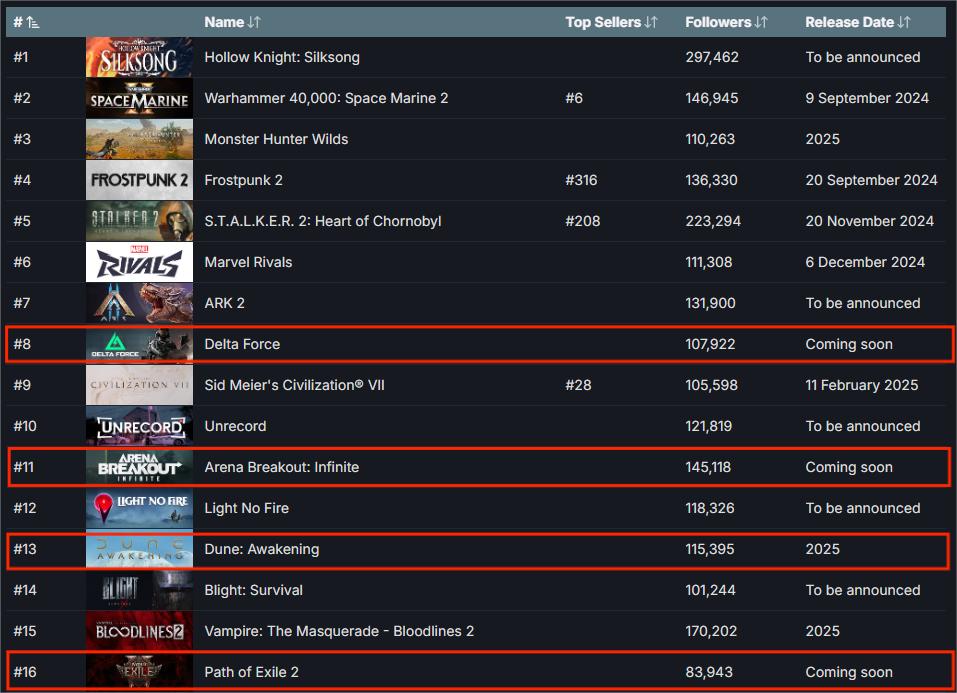Click the 6 December 2024 date
Viewport: 957px width, 693px height.
pyautogui.click(x=865, y=262)
